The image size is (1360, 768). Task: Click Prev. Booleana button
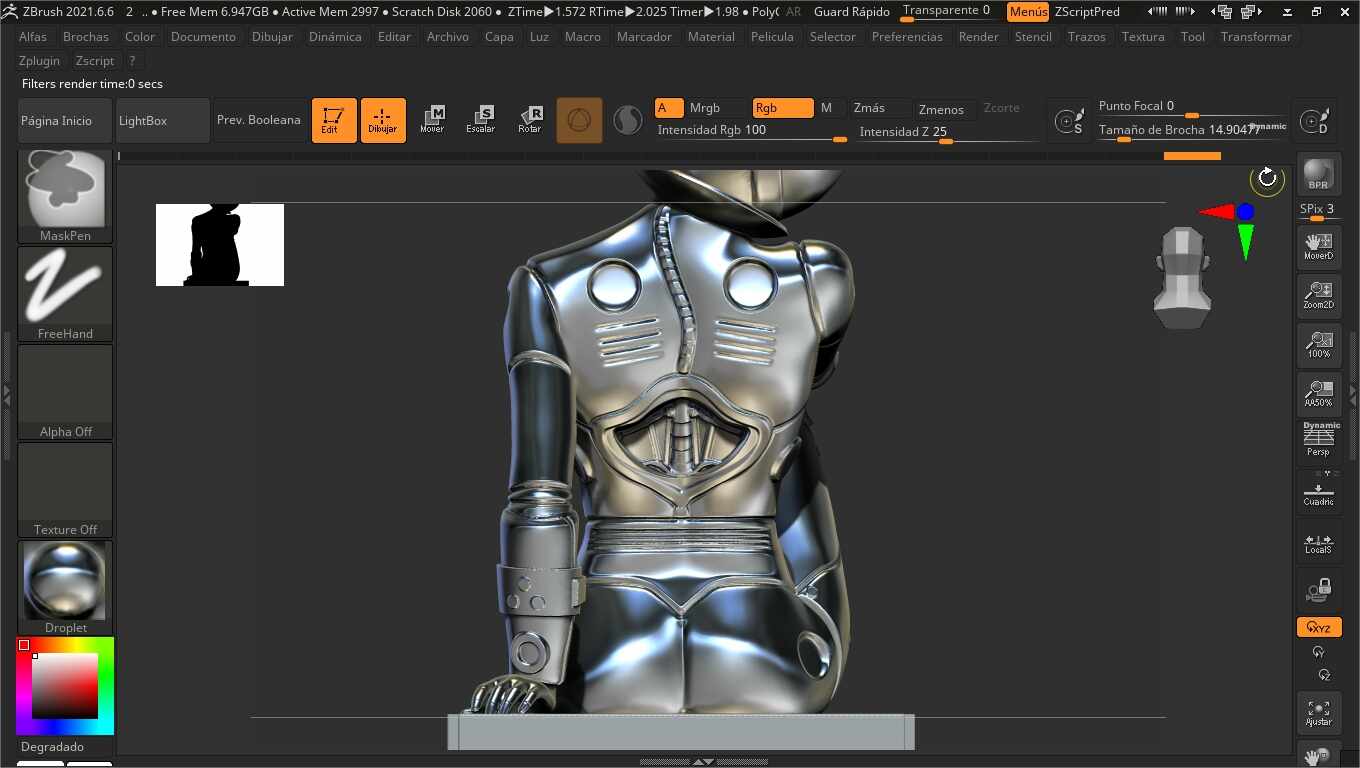(259, 120)
